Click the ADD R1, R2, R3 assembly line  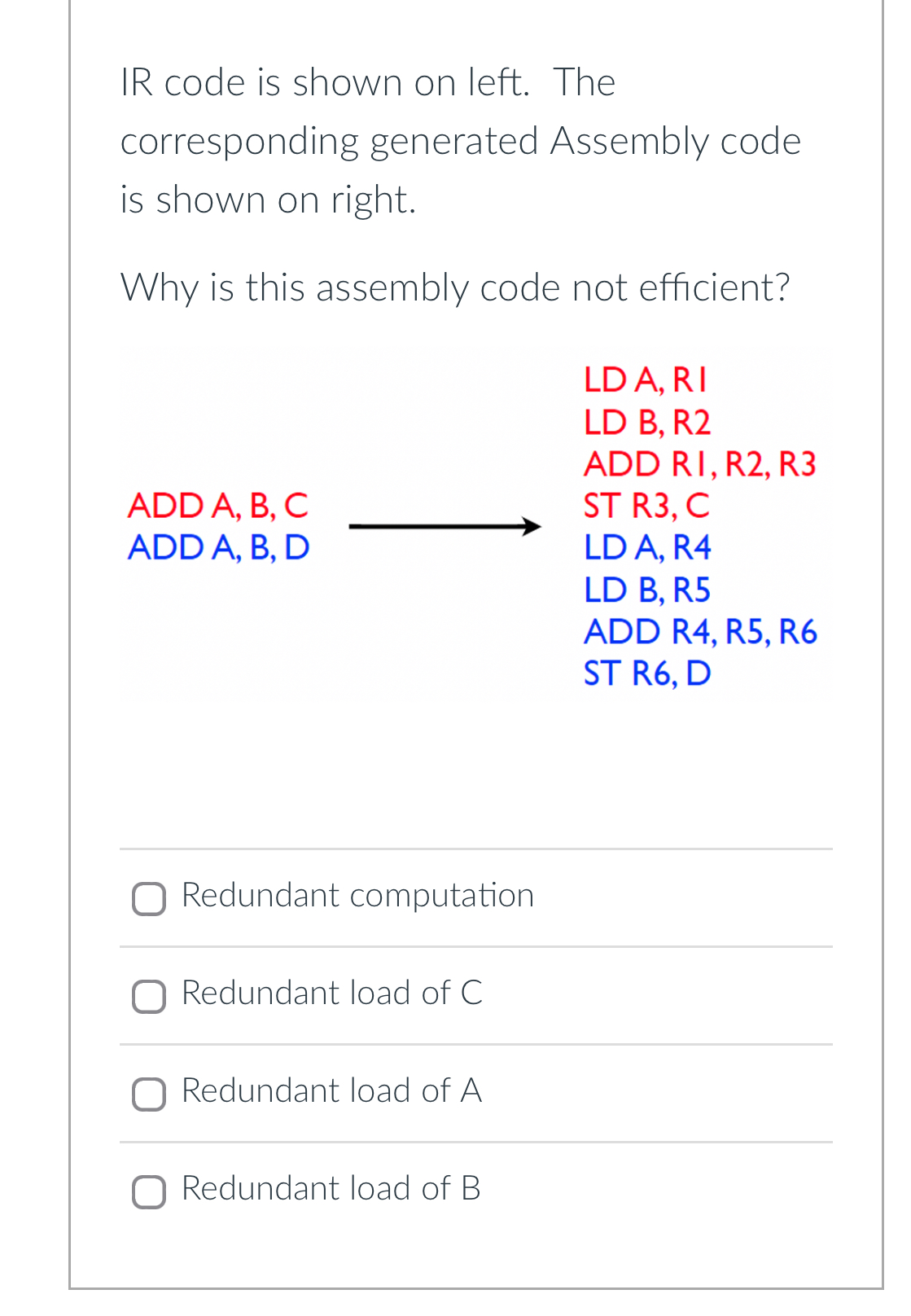(700, 463)
